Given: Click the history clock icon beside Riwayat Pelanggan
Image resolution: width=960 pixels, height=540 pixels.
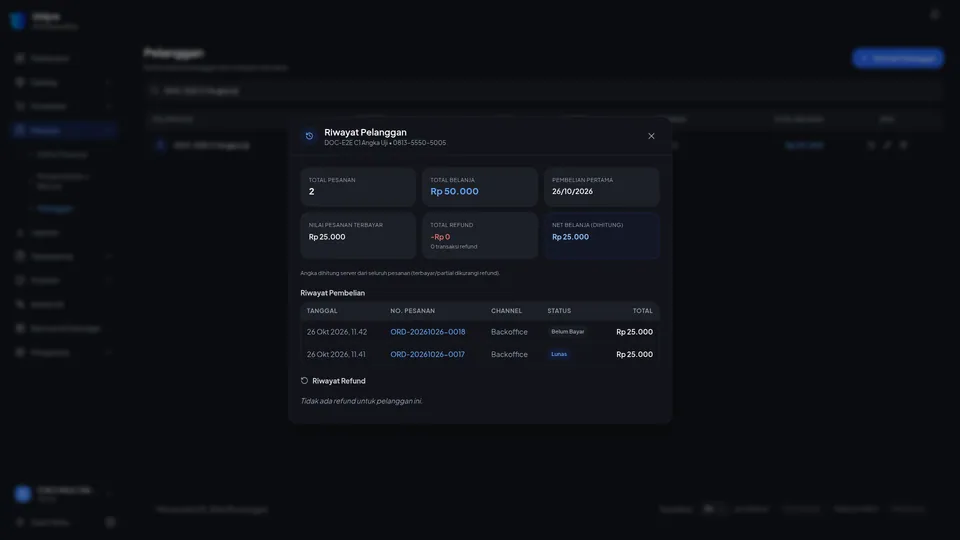Looking at the screenshot, I should point(309,136).
